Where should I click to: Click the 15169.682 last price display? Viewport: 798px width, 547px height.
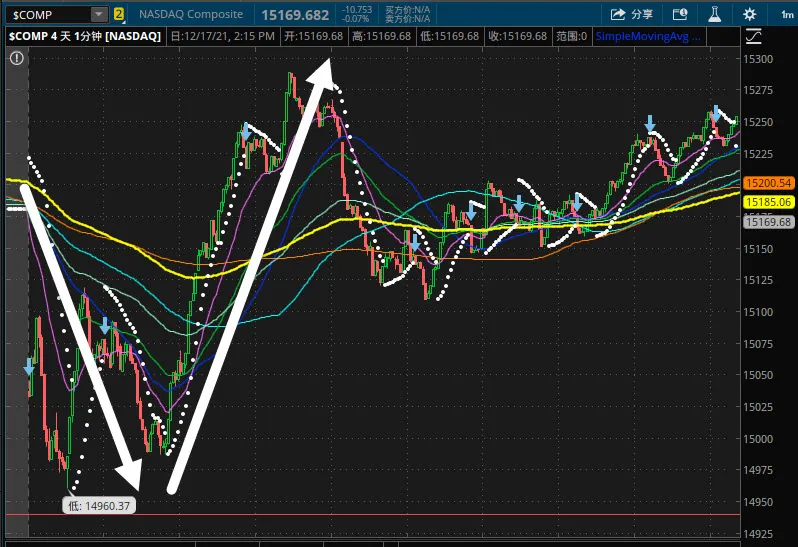296,14
